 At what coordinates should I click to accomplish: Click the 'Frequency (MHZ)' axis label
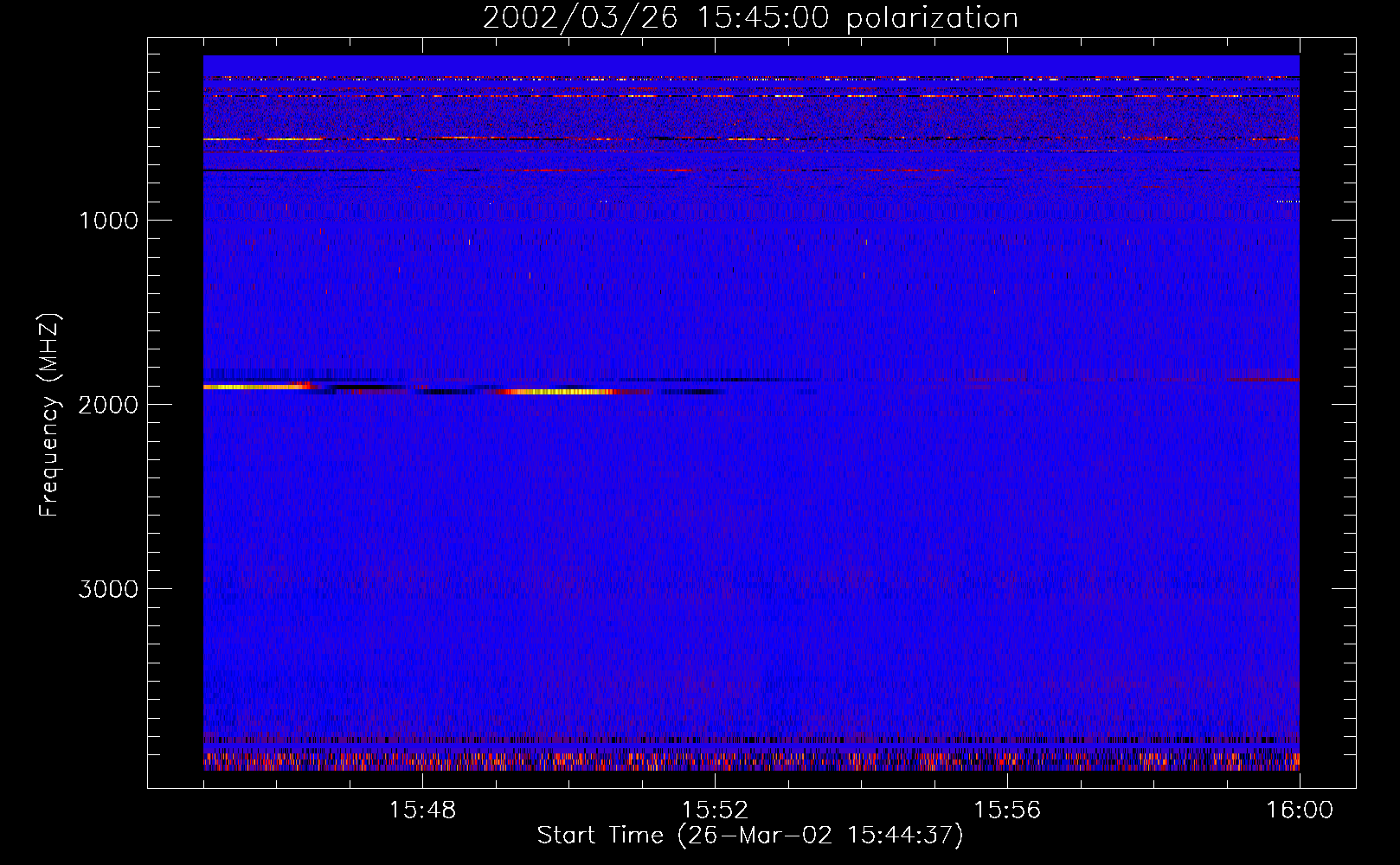[x=49, y=415]
